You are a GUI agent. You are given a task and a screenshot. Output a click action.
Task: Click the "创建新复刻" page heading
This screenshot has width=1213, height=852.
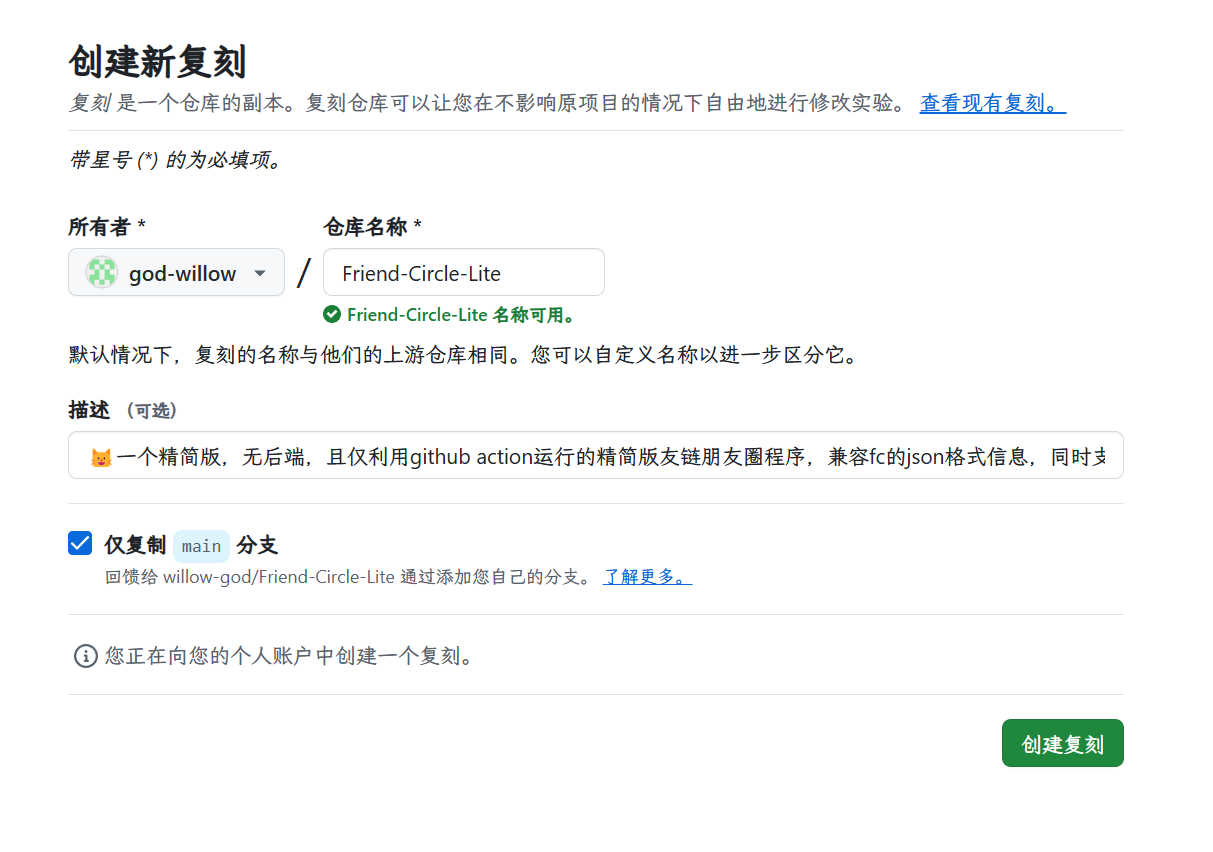click(x=157, y=62)
